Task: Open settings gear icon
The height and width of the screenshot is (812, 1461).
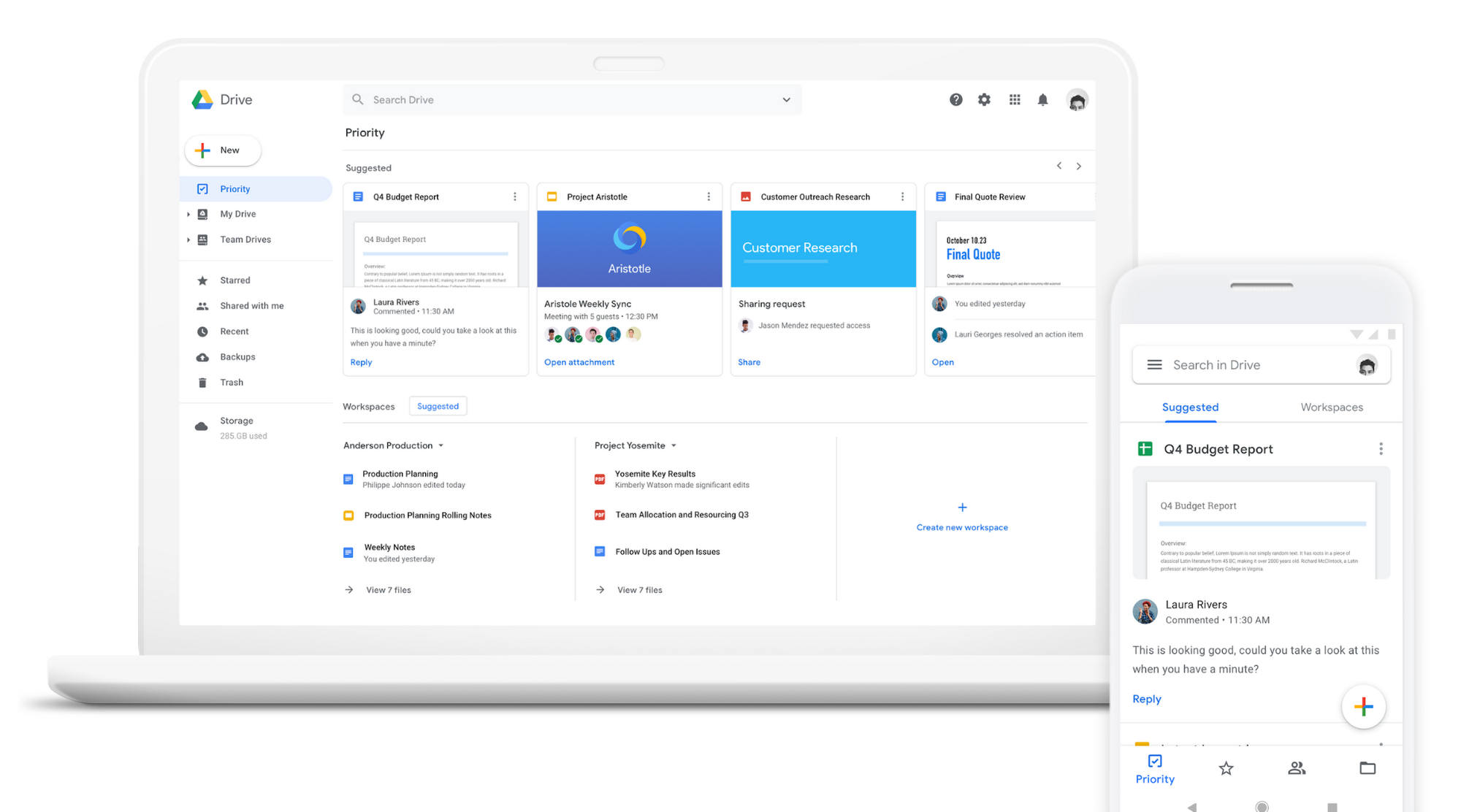Action: 983,99
